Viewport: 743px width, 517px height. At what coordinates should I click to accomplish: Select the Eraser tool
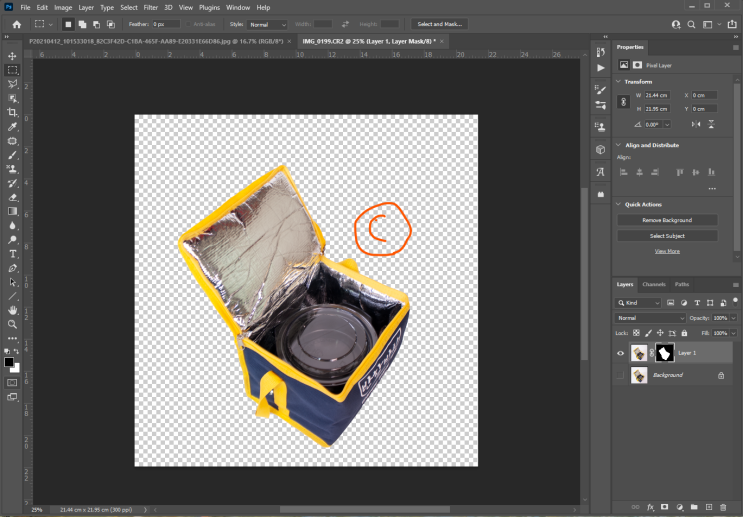click(x=12, y=198)
